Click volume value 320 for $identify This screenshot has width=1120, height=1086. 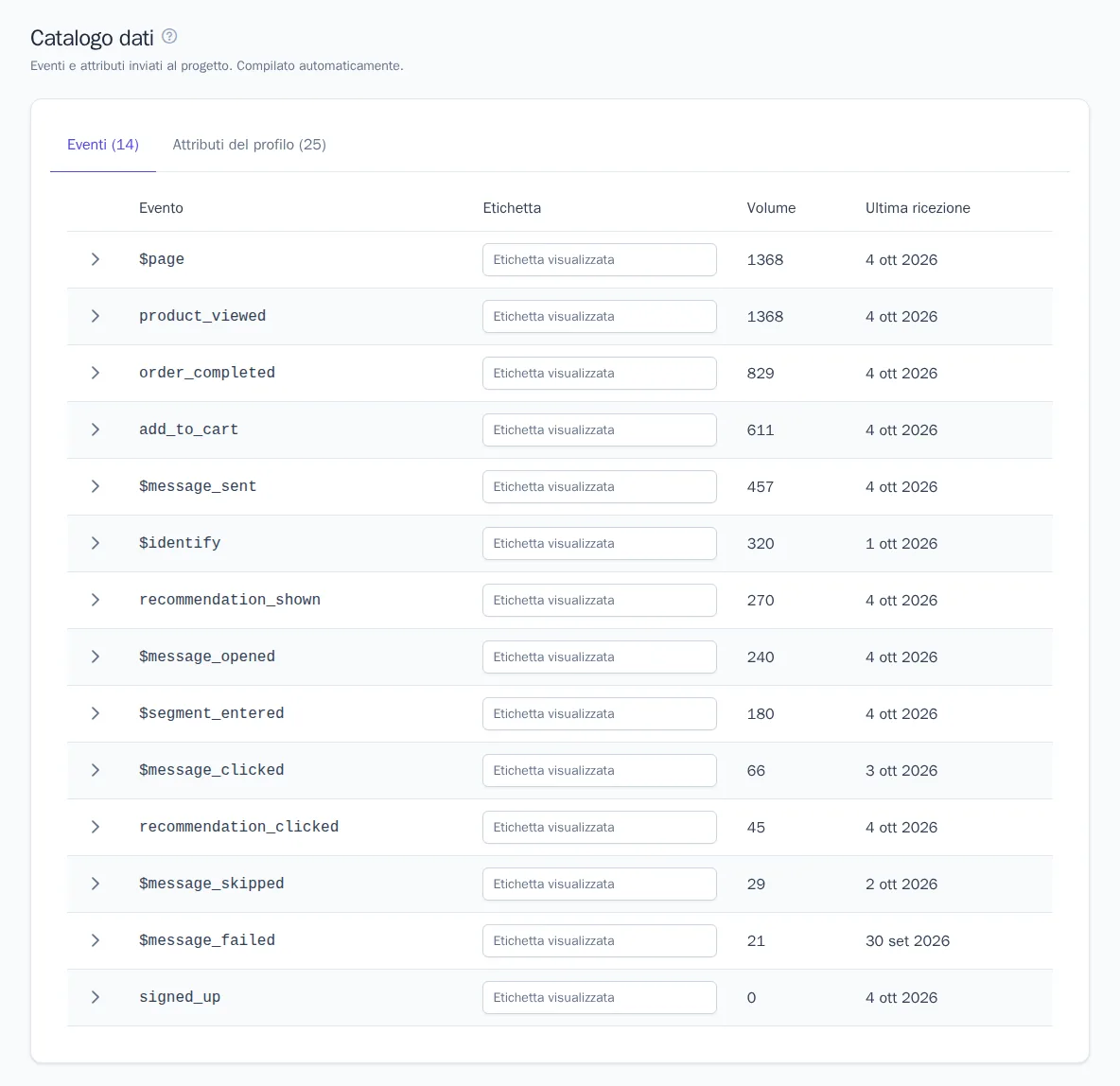click(760, 544)
